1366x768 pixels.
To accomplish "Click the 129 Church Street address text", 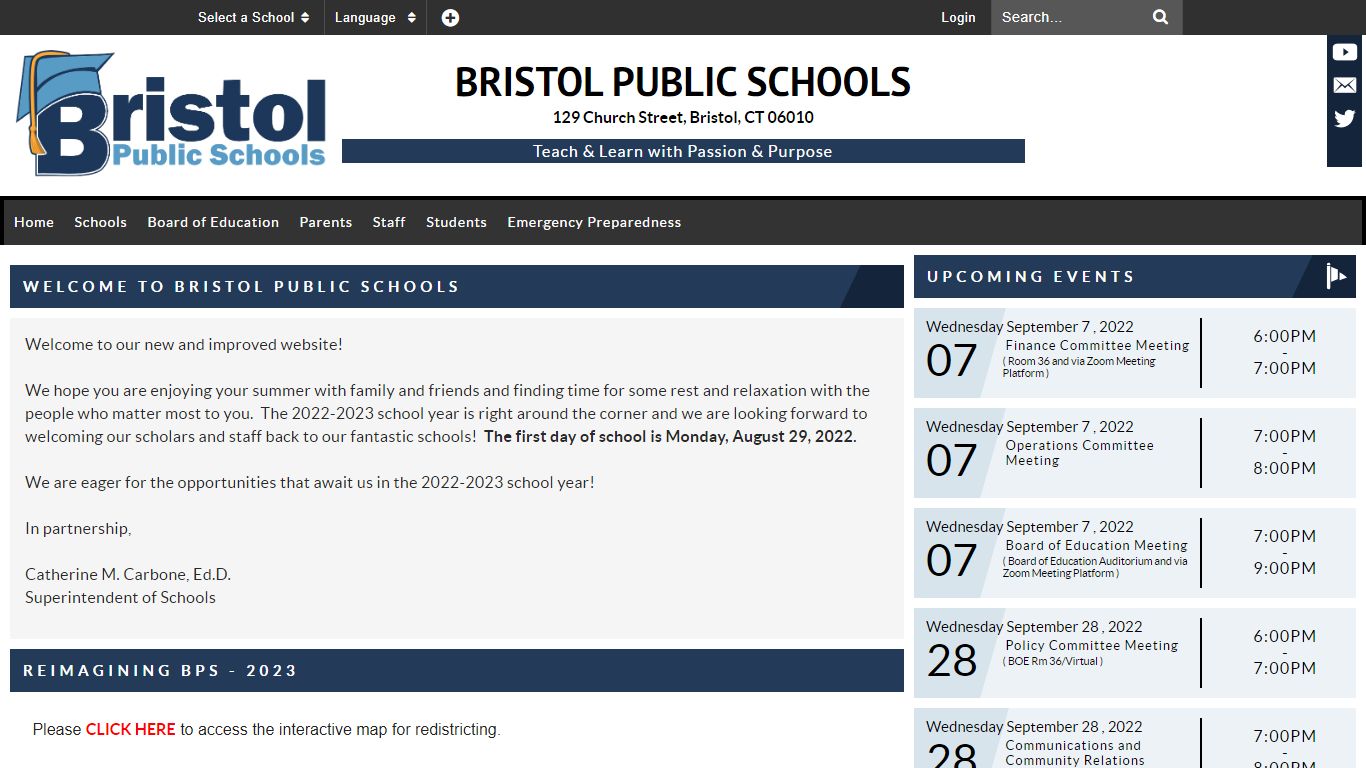I will [683, 117].
